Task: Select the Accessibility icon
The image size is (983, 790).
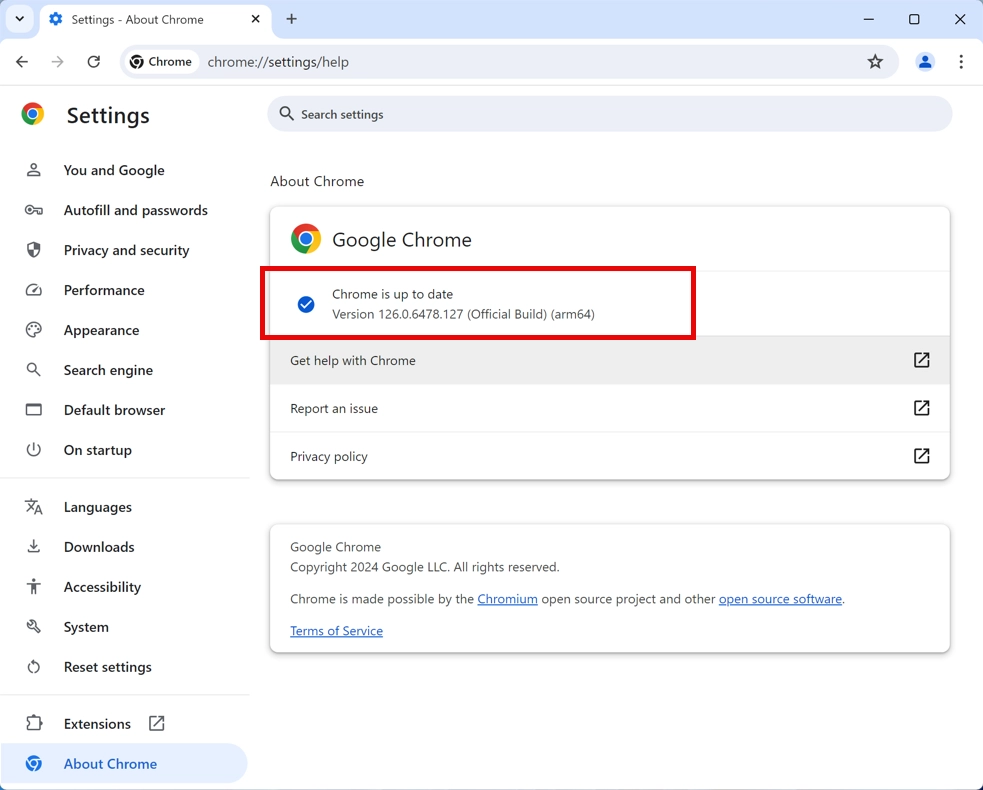Action: click(x=33, y=587)
